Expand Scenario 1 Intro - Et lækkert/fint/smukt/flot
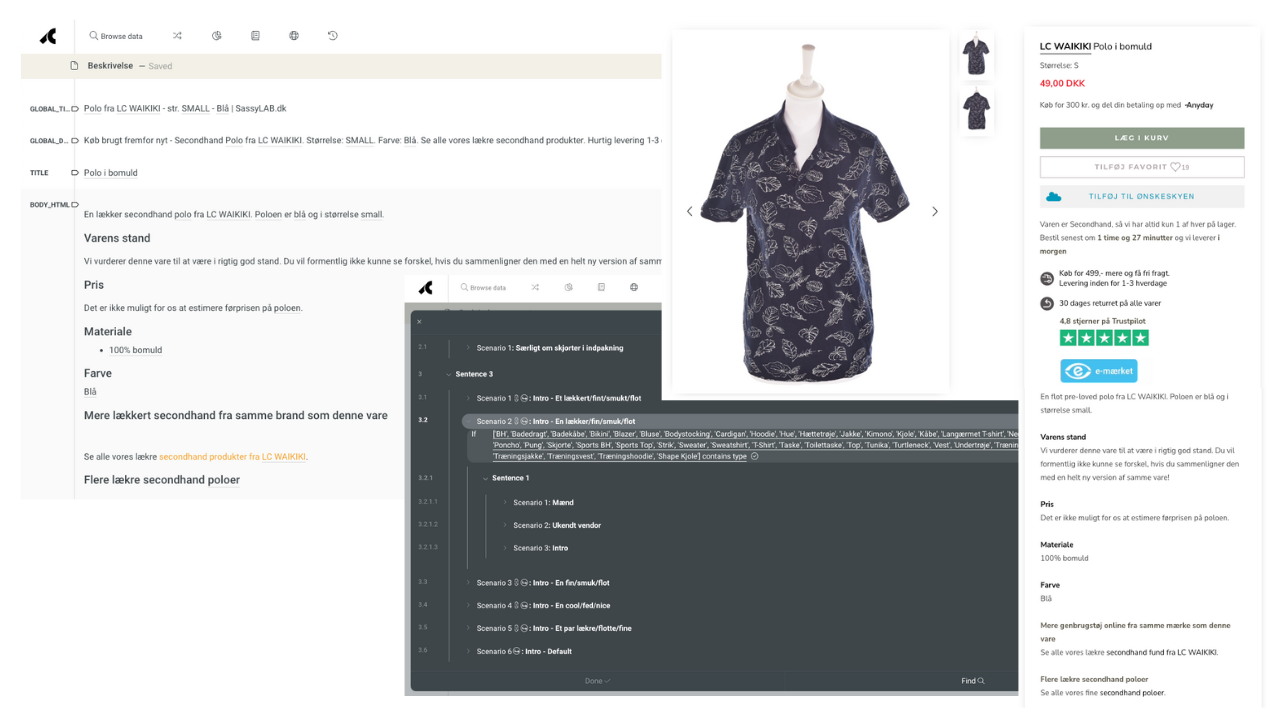This screenshot has height=720, width=1280. click(468, 398)
